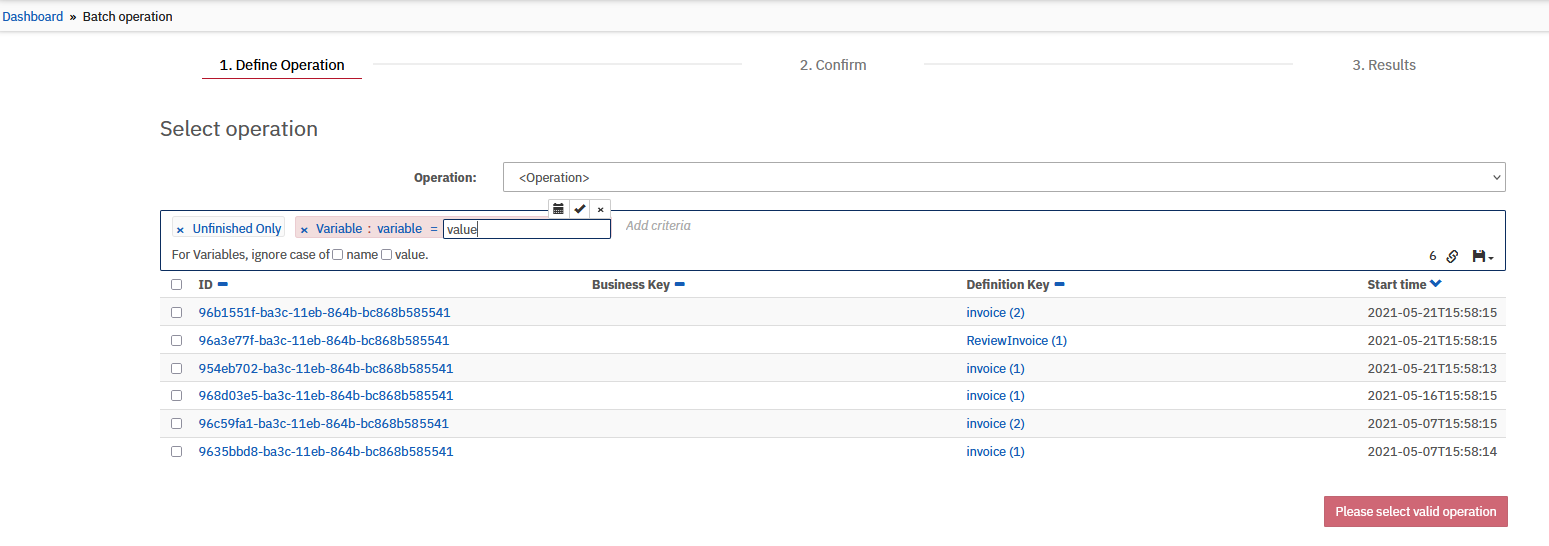Go to the 2. Confirm step
The image size is (1549, 546).
pos(833,65)
